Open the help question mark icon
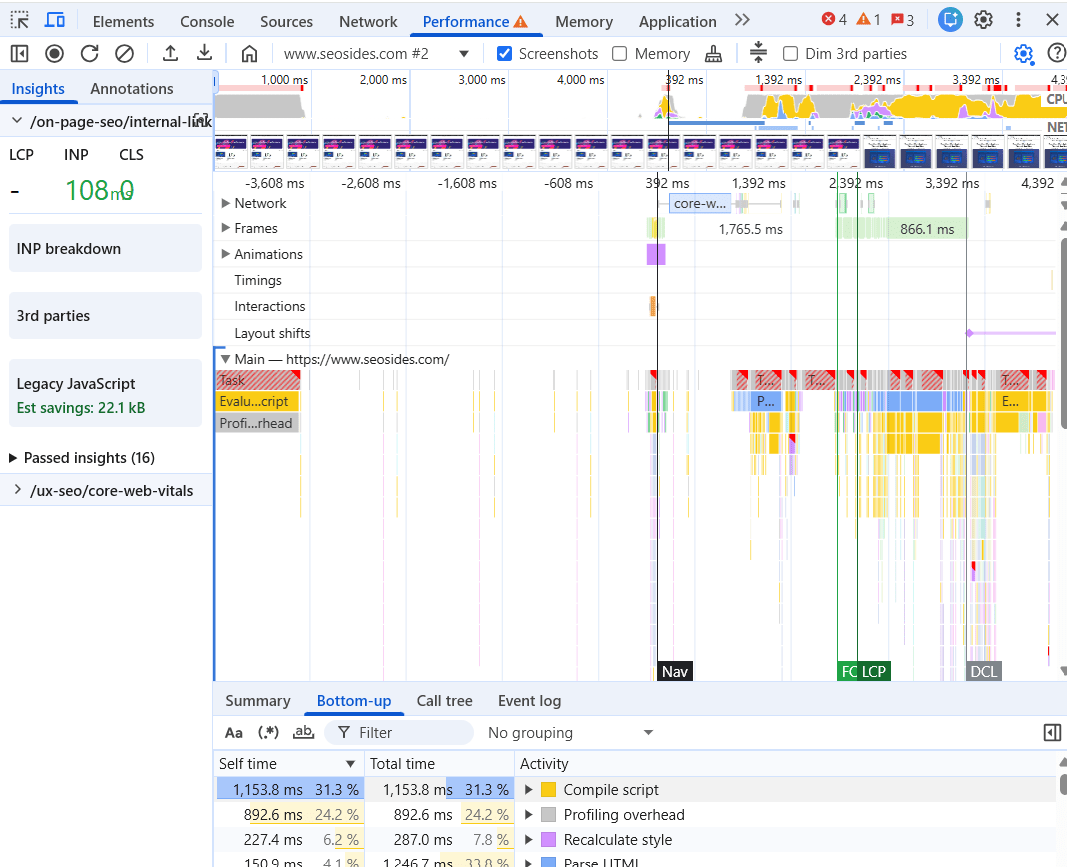Screen dimensions: 1067x867 click(x=1056, y=53)
